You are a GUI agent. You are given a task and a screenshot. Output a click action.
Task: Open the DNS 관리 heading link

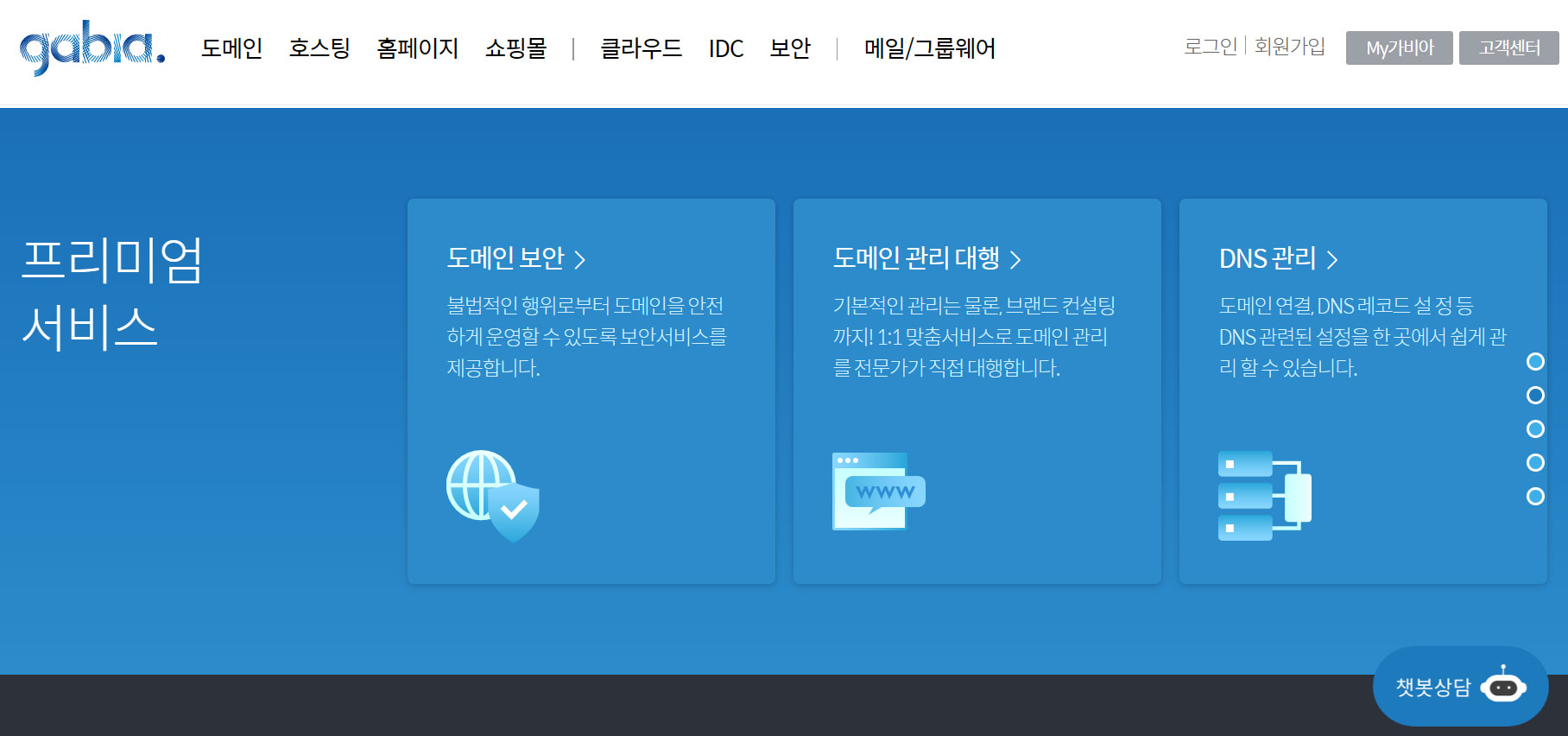click(x=1268, y=257)
